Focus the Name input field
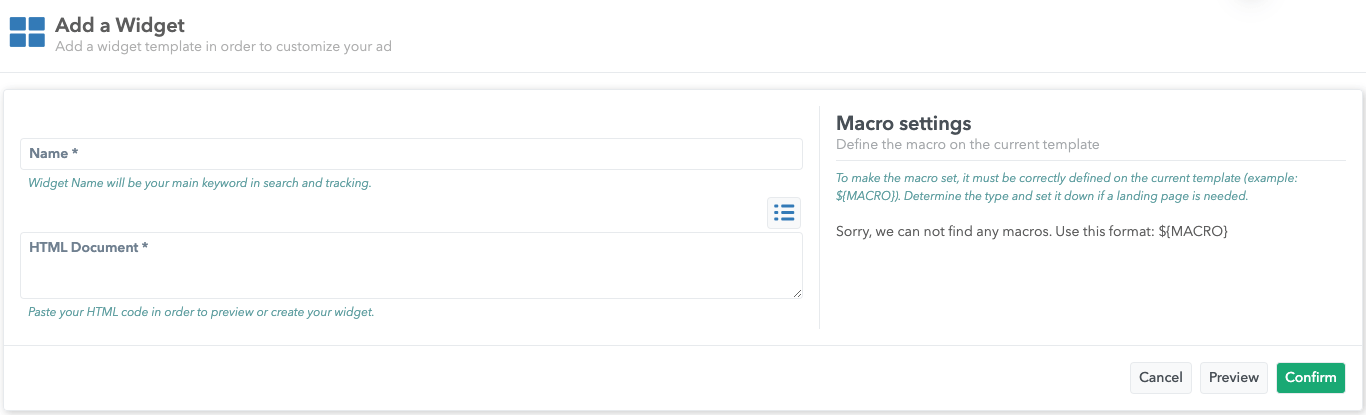The height and width of the screenshot is (415, 1366). click(x=411, y=154)
